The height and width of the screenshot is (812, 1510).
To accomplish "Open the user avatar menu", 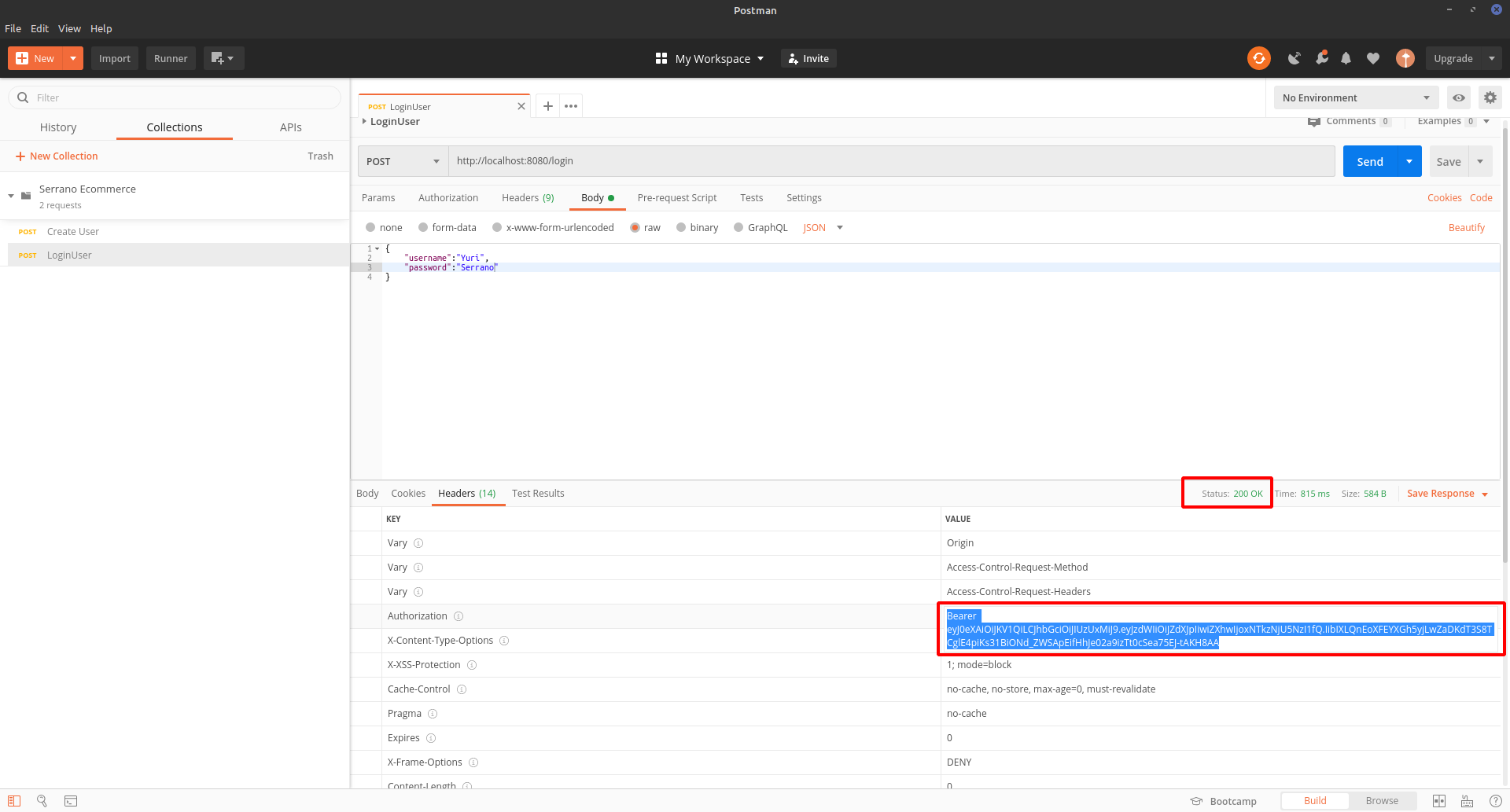I will coord(1405,58).
